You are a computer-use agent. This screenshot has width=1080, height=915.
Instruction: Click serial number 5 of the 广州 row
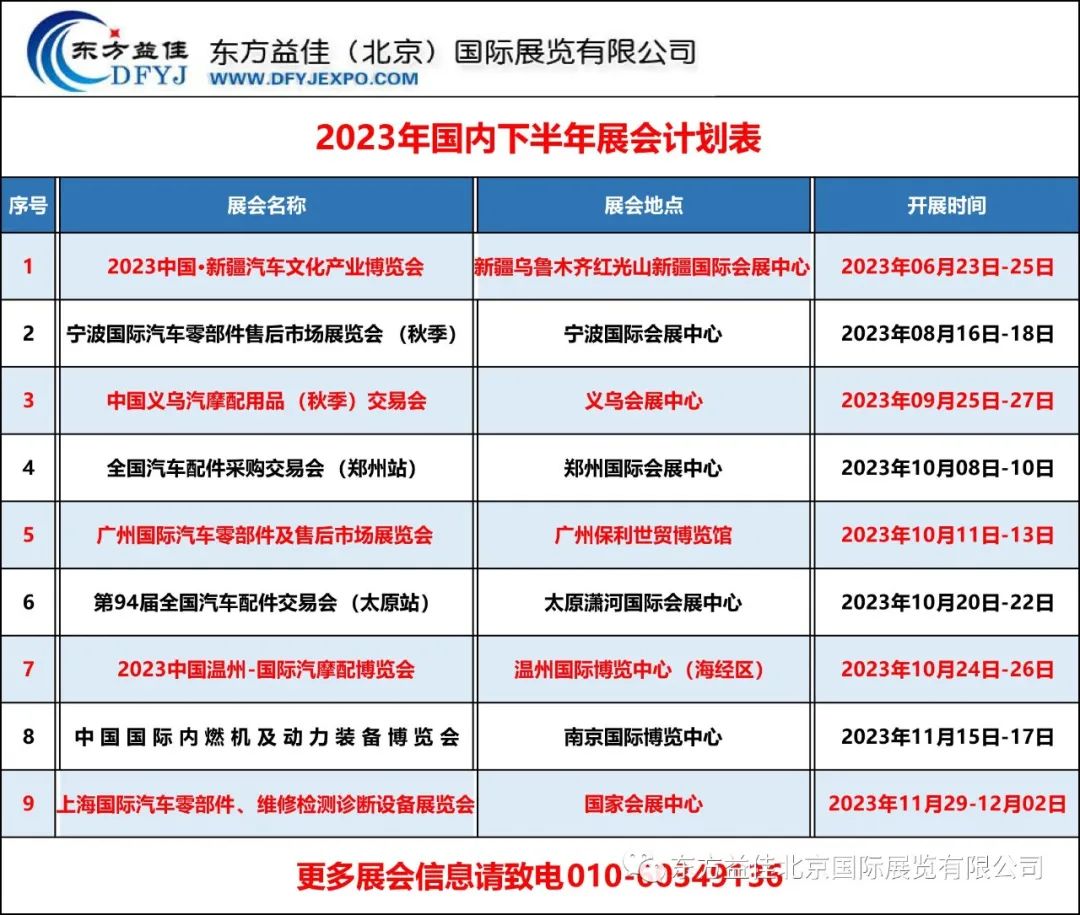(x=28, y=535)
